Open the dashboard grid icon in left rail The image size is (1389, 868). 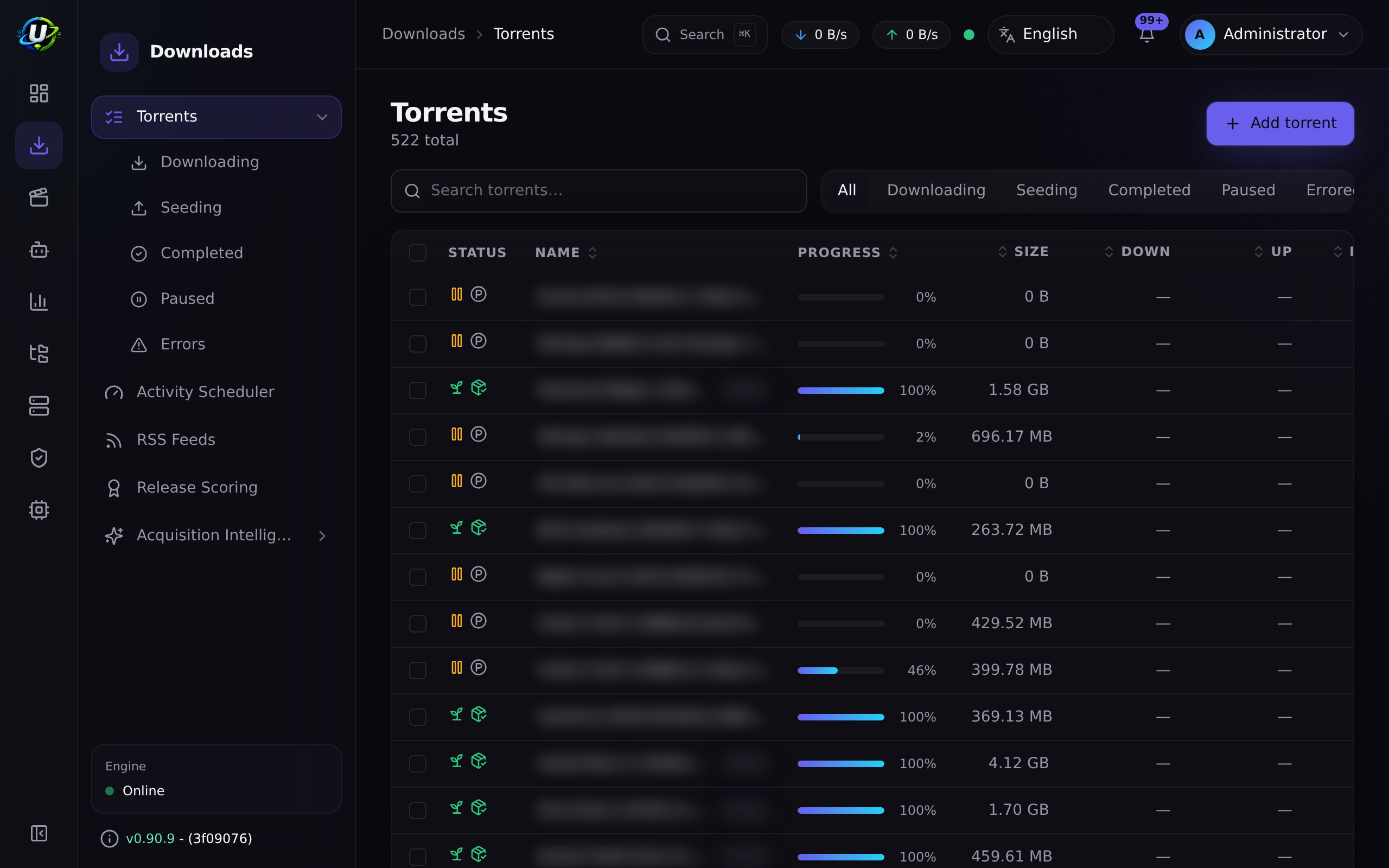39,93
